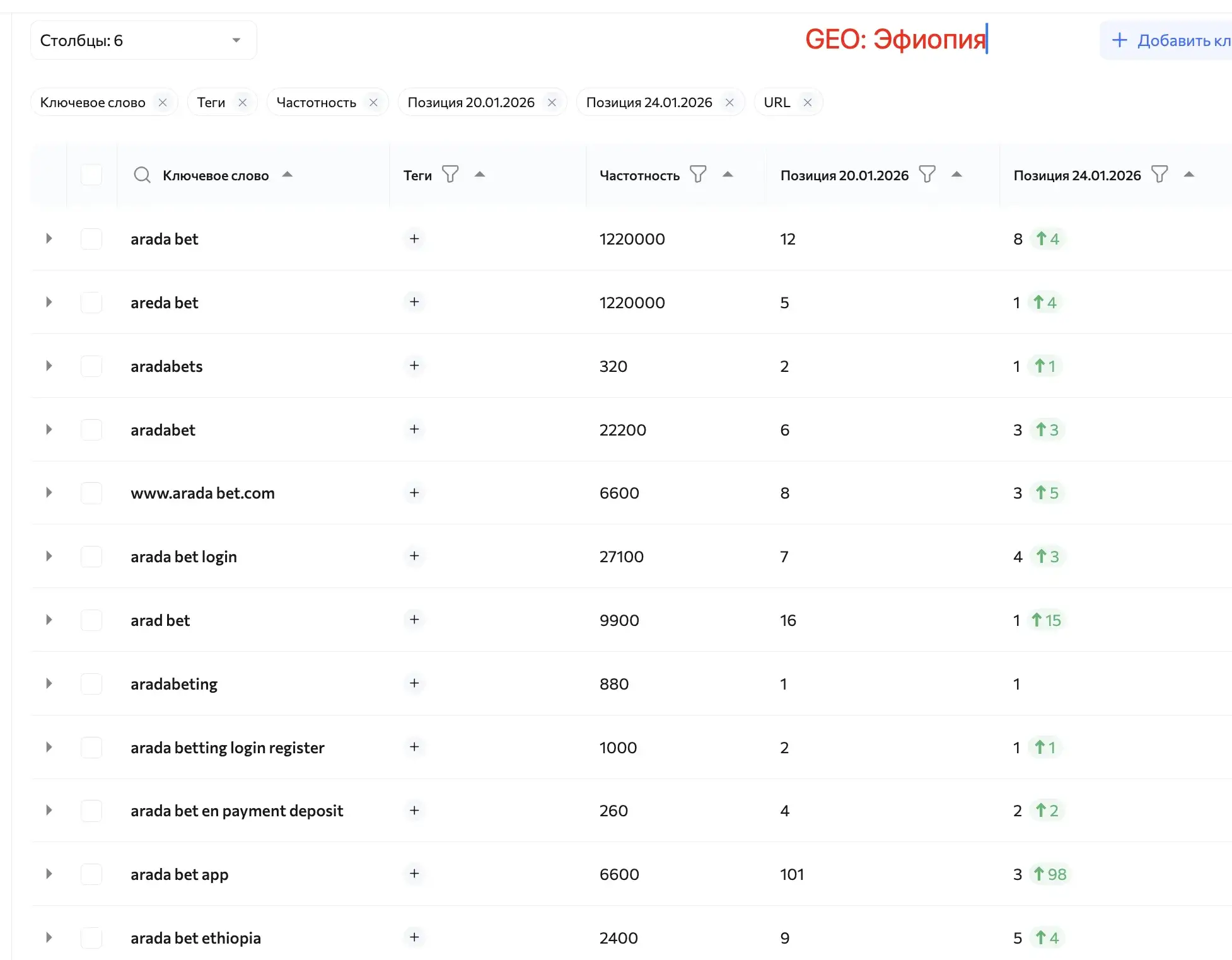1232x960 pixels.
Task: Open the Столбцы: 6 dropdown
Action: point(144,40)
